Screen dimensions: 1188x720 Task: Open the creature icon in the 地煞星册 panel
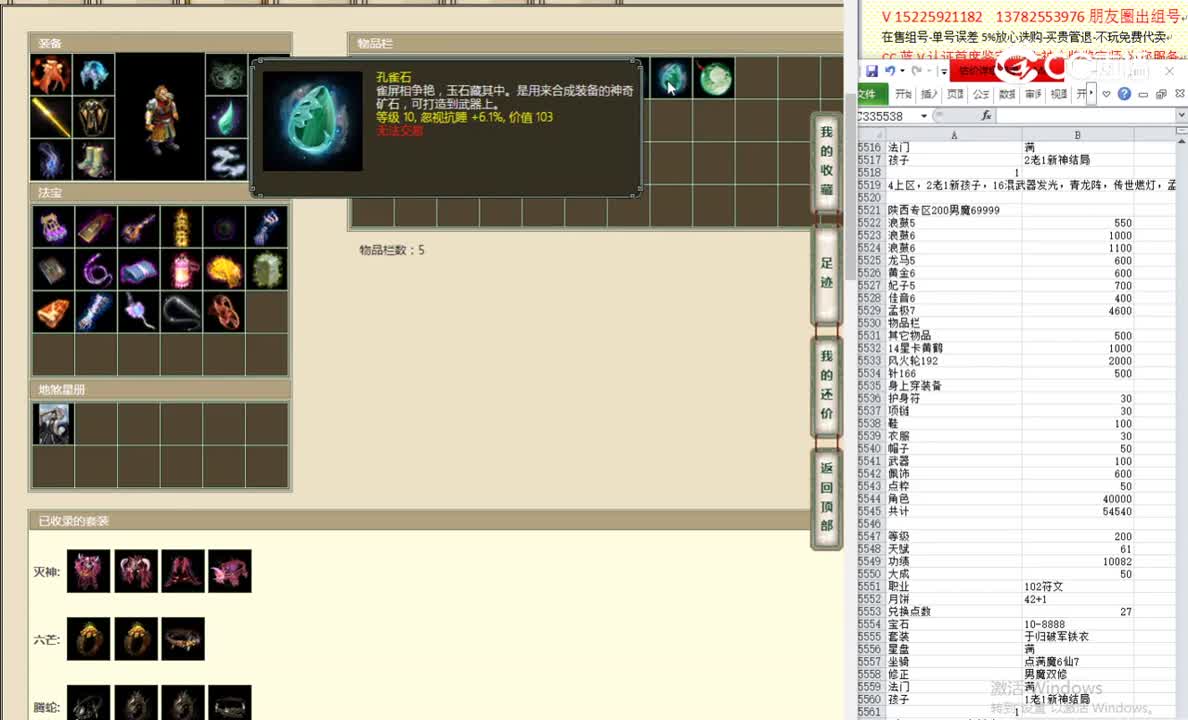coord(53,422)
